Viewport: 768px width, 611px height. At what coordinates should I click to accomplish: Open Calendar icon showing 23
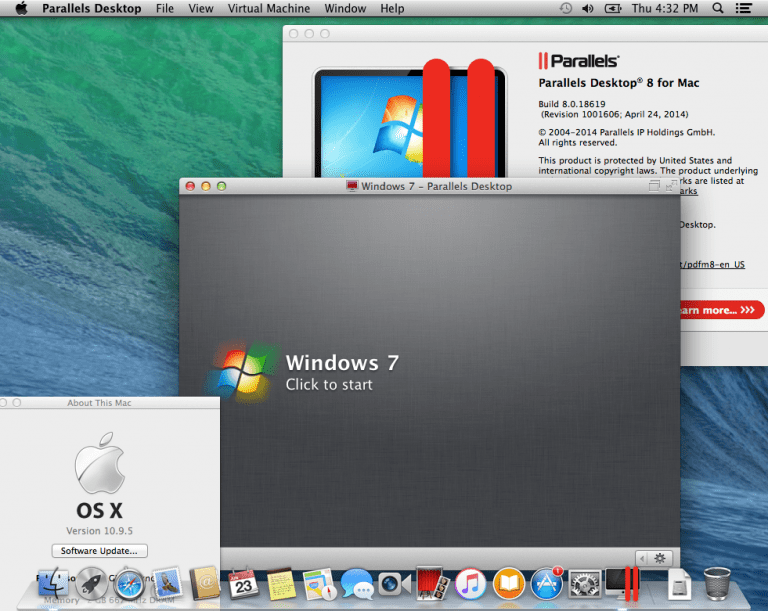click(x=243, y=584)
